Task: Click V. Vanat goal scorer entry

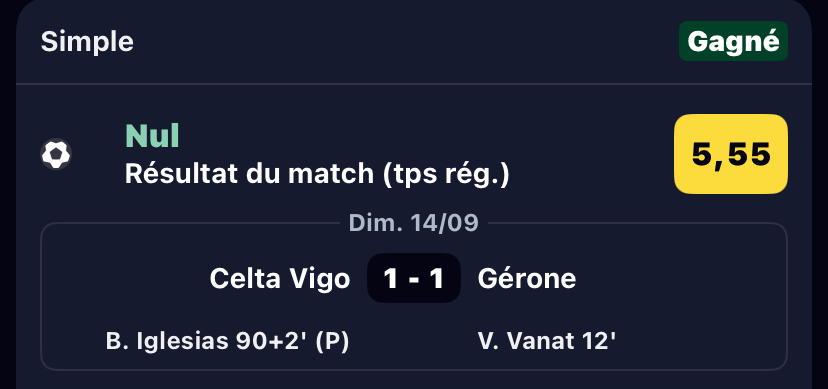Action: tap(547, 341)
